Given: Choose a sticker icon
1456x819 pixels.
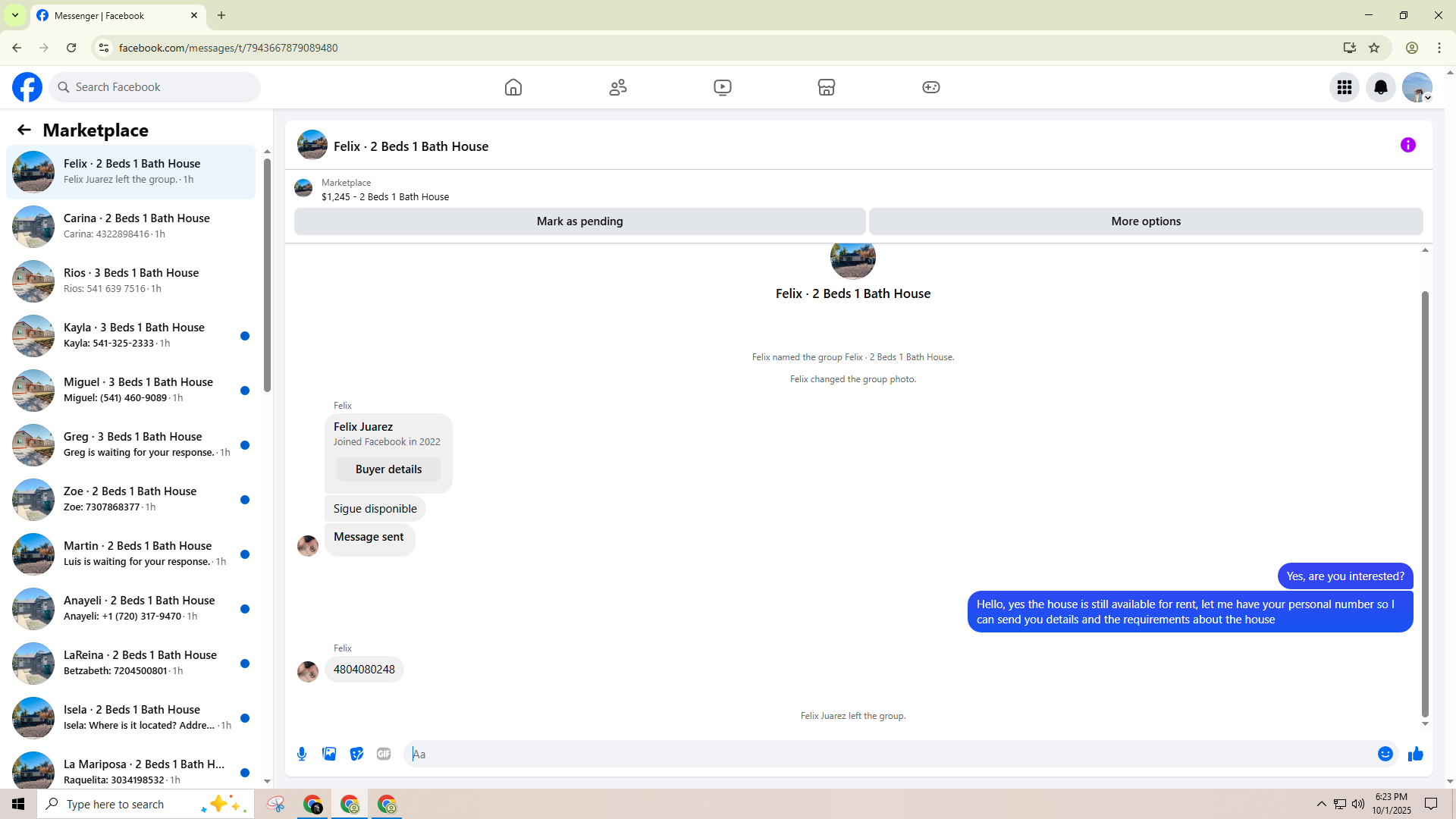Looking at the screenshot, I should point(356,754).
